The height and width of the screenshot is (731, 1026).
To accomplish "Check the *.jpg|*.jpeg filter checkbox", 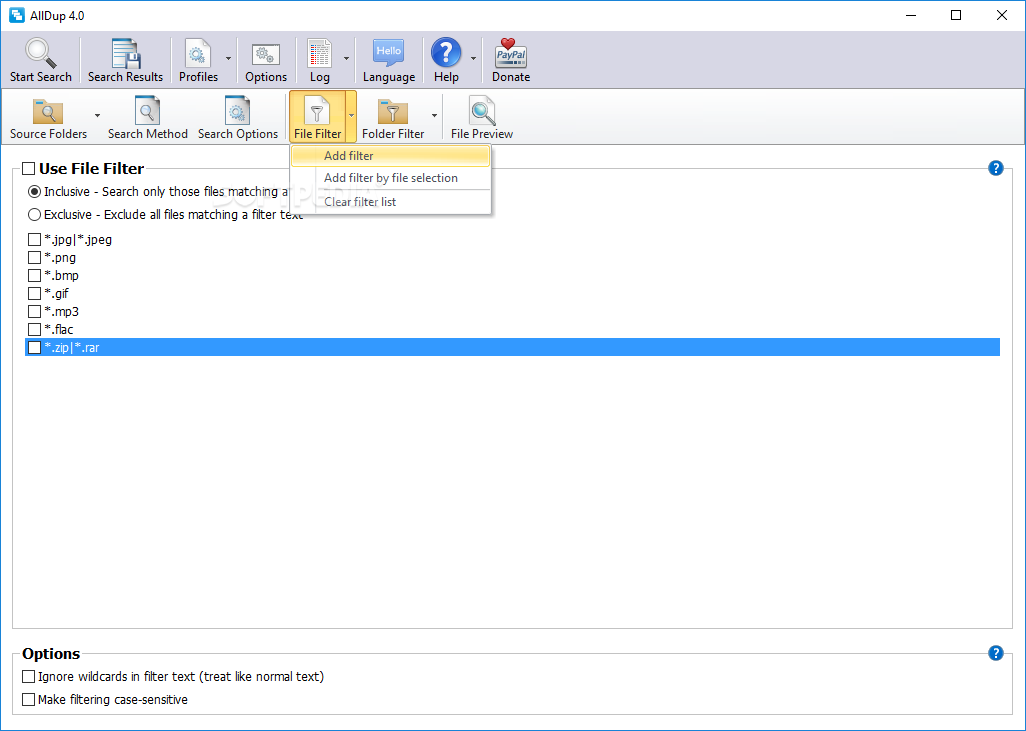I will [35, 240].
